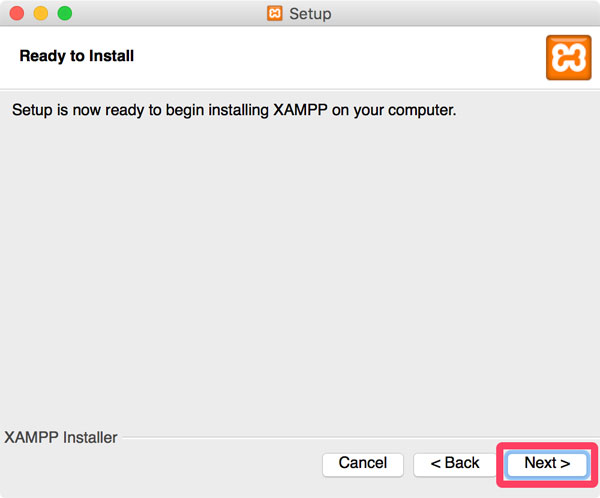Screen dimensions: 600x498
Task: Close the Setup window with red button
Action: click(17, 13)
